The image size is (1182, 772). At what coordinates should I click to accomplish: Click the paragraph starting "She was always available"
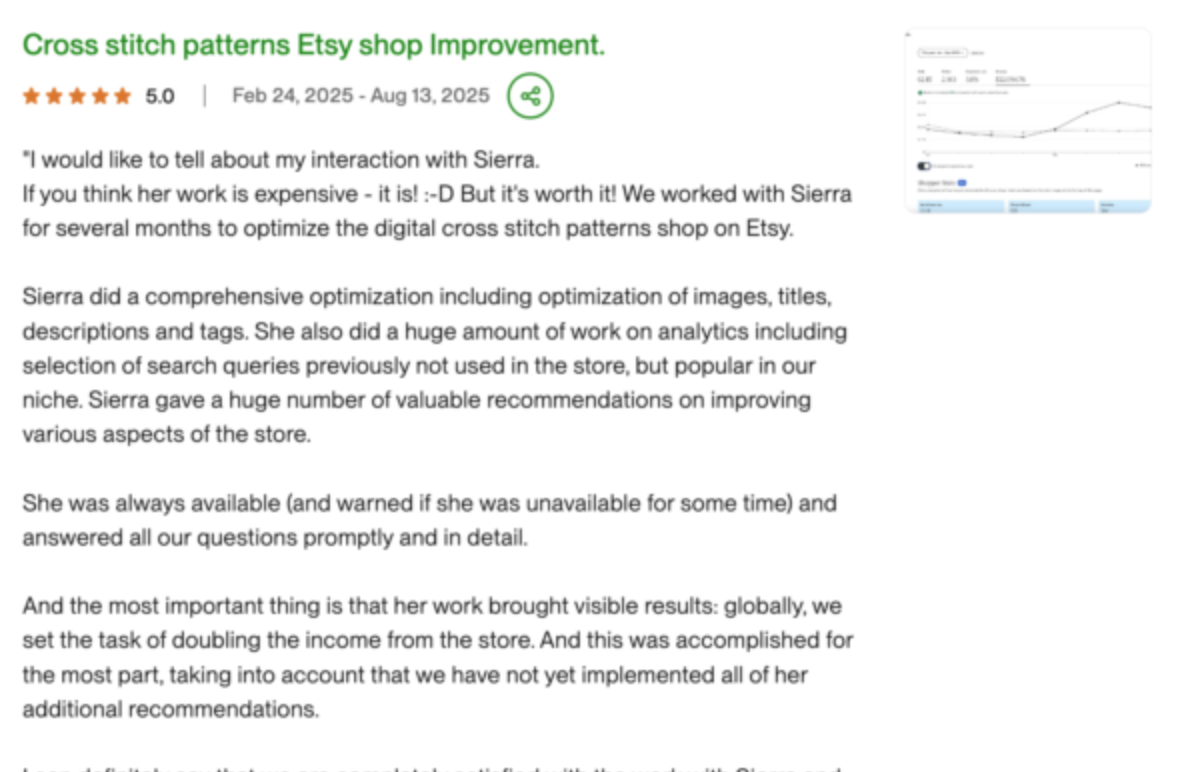coord(429,520)
